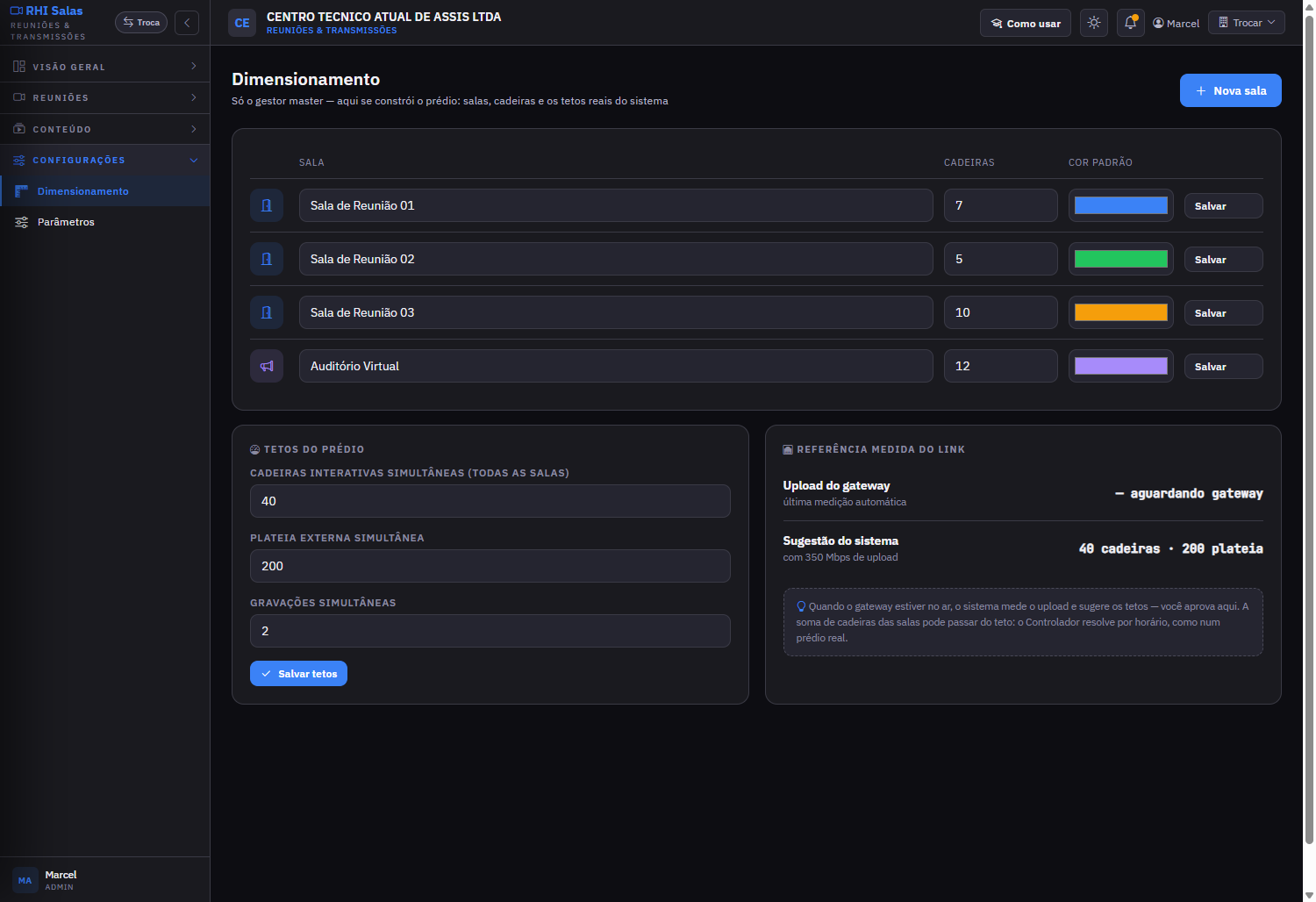
Task: Edit the cadeiras interativas simultâneas field
Action: 490,501
